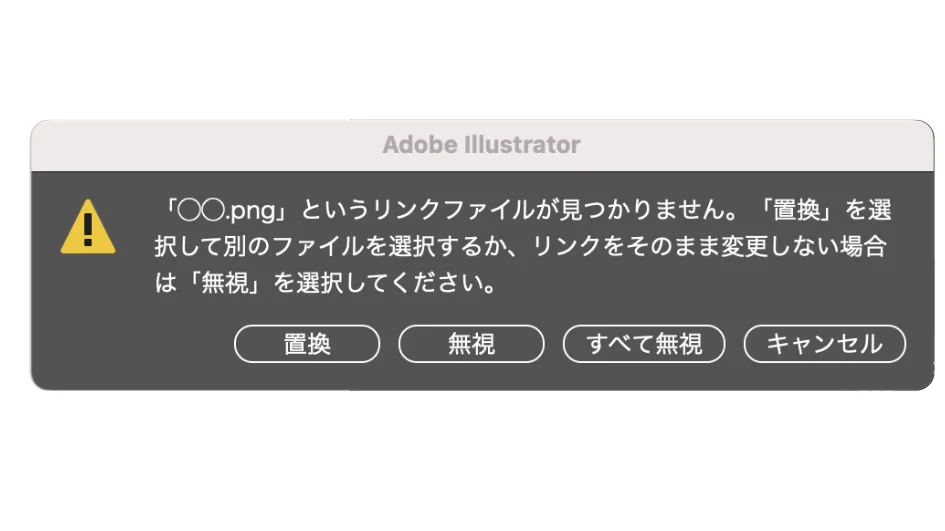Click the ○○.png filename in the message
The image size is (945, 531).
point(227,210)
